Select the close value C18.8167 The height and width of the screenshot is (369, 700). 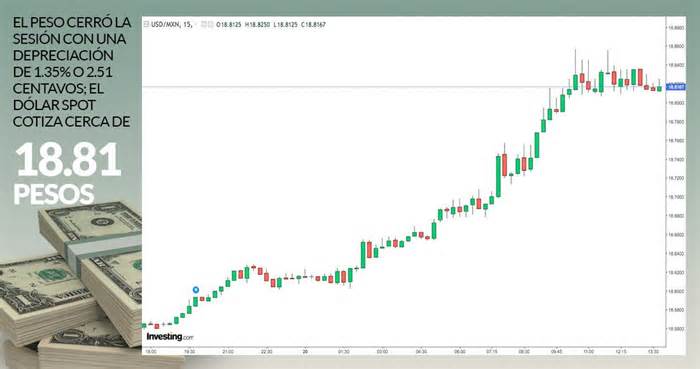[313, 25]
